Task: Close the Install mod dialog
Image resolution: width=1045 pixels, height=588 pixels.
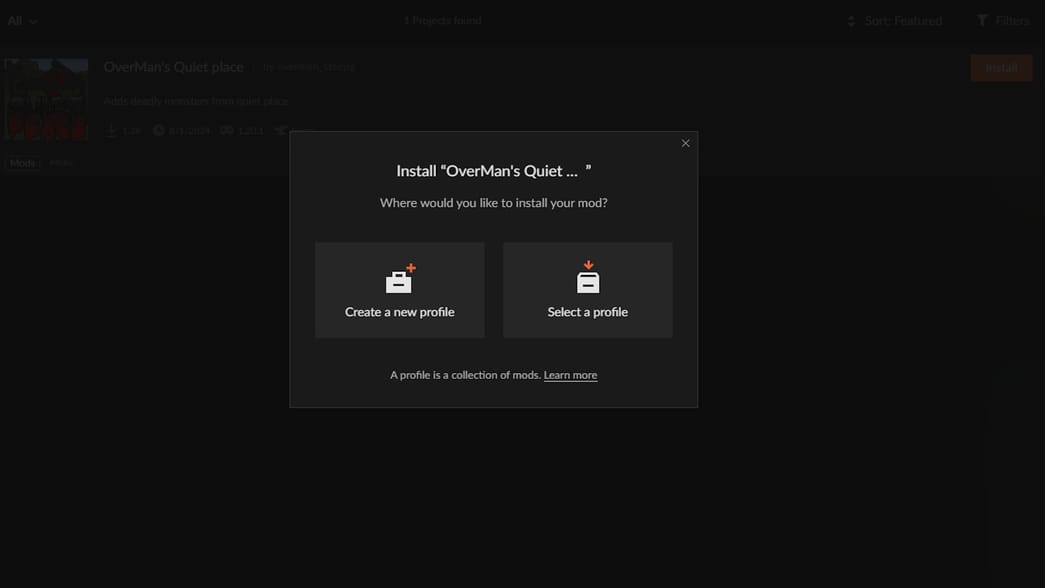Action: tap(685, 143)
